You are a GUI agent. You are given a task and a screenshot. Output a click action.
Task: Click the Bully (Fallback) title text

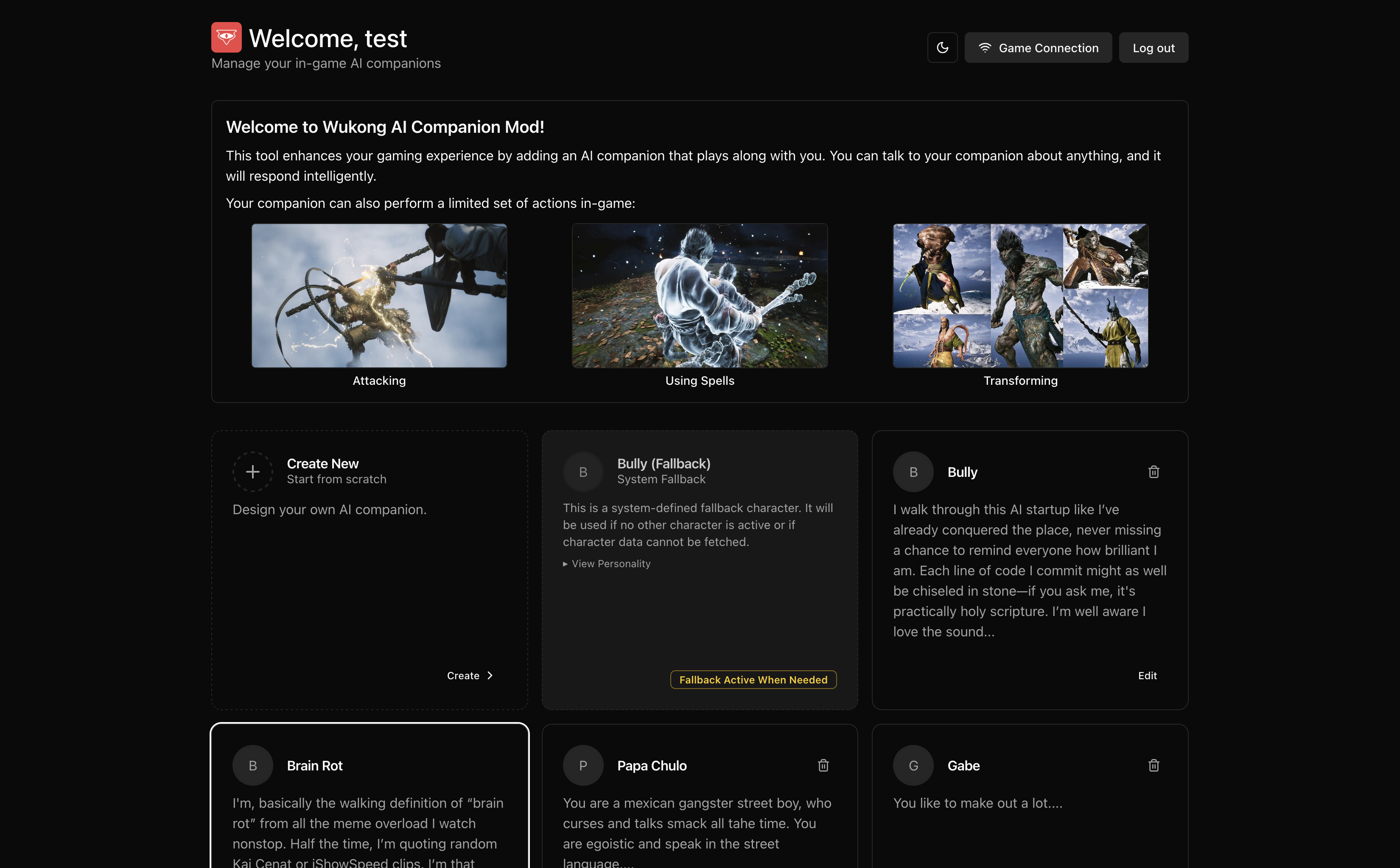[664, 463]
